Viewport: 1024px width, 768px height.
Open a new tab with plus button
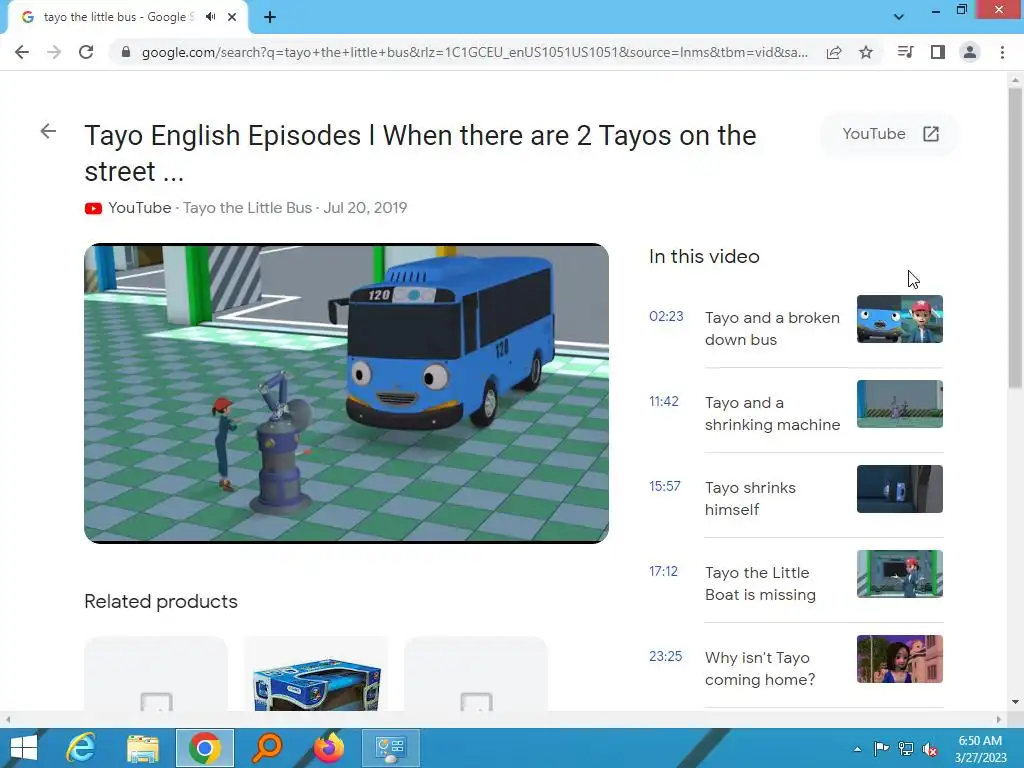(x=270, y=17)
